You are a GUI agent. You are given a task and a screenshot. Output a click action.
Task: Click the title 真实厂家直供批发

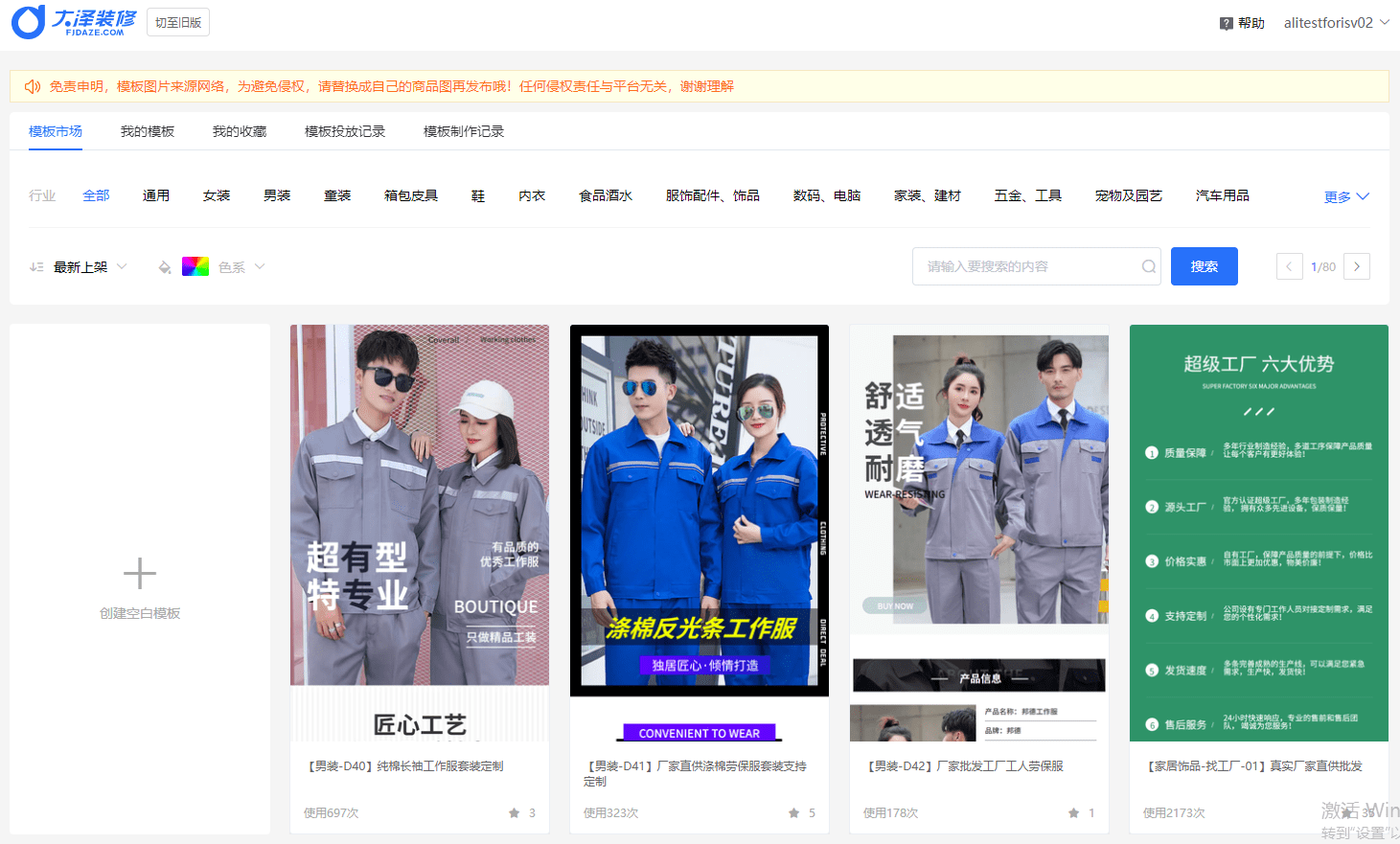coord(1316,766)
